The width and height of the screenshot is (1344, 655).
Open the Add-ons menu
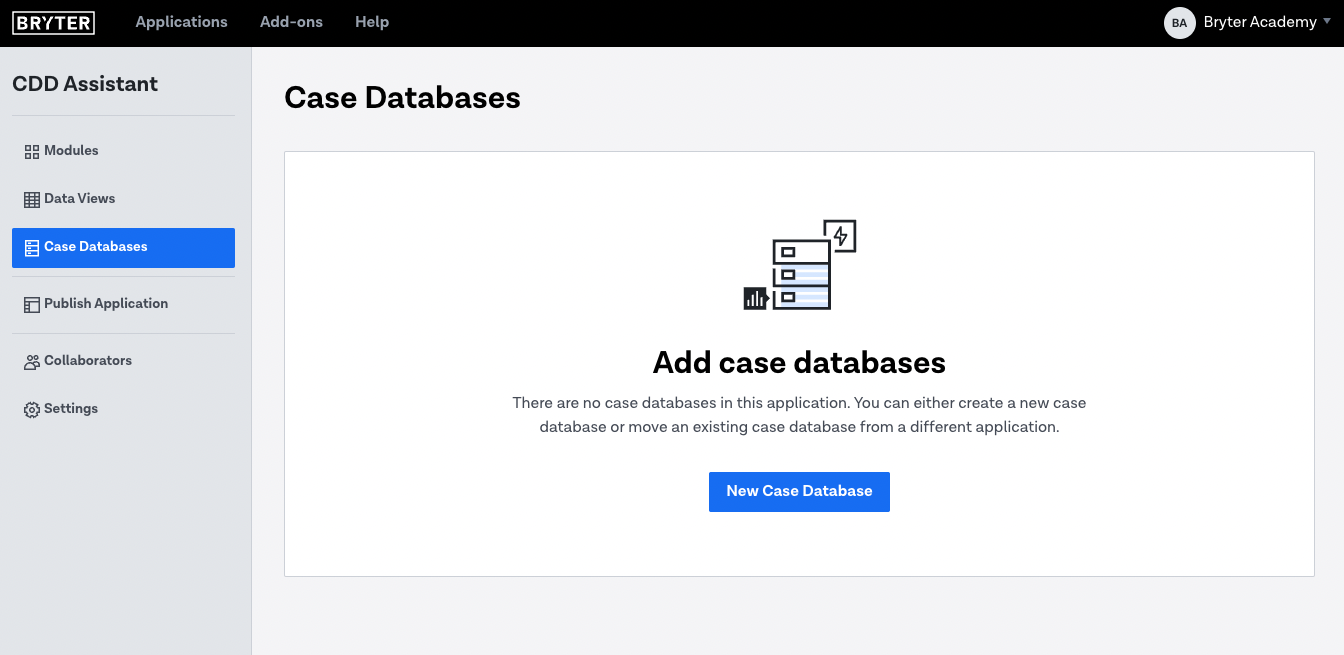(x=291, y=22)
